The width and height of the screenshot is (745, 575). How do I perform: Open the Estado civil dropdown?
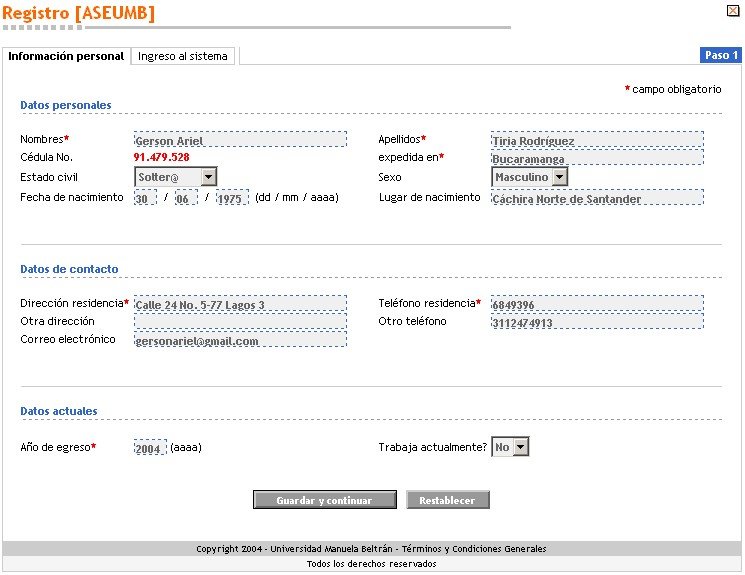tap(208, 177)
